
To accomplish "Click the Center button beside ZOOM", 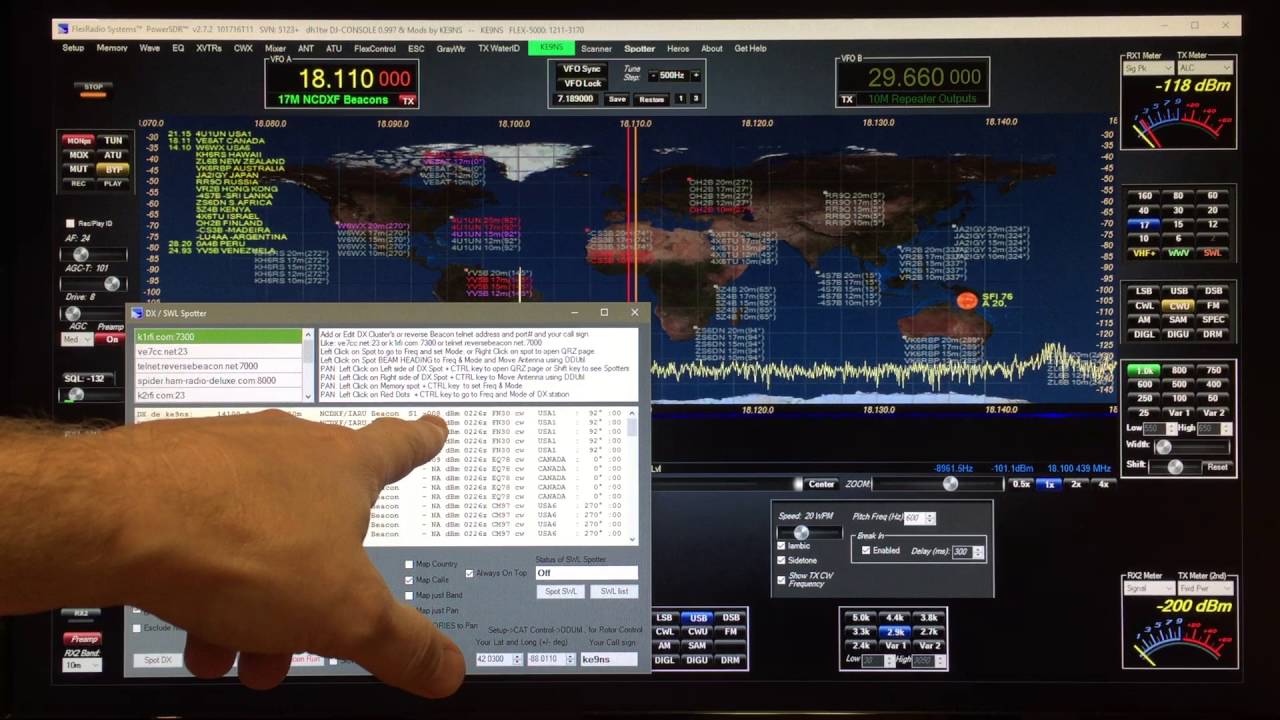I will pos(821,484).
